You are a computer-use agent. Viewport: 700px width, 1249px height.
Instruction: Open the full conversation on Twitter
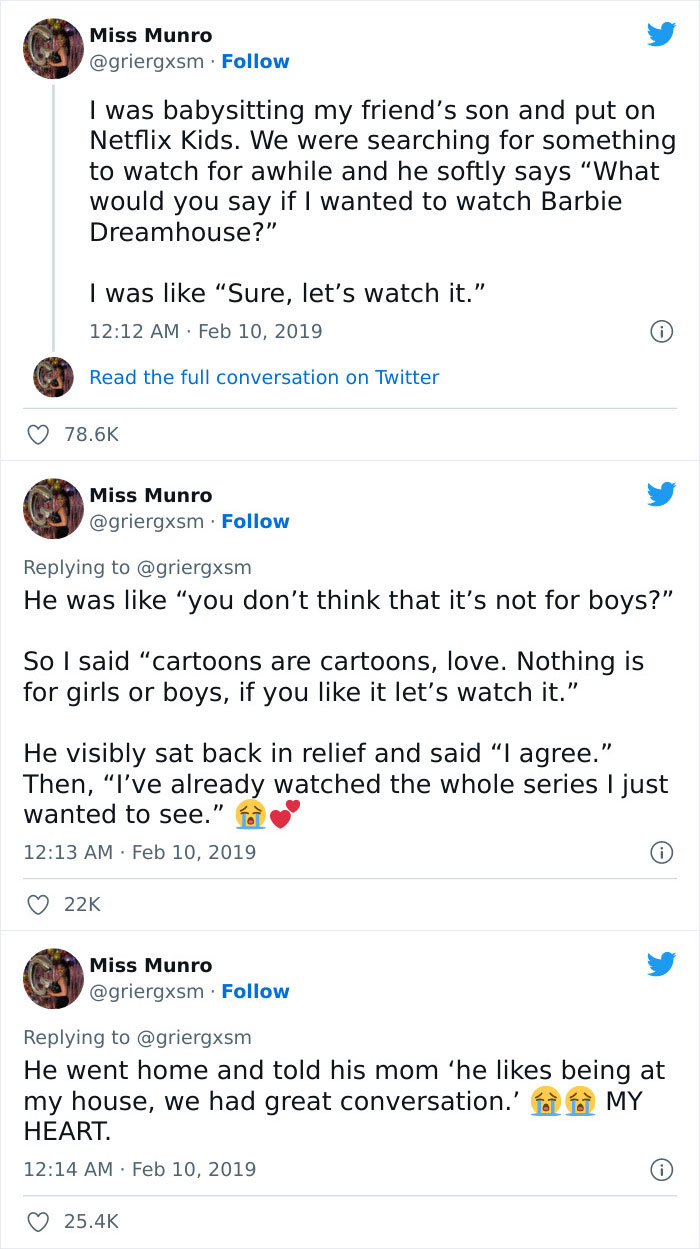264,377
